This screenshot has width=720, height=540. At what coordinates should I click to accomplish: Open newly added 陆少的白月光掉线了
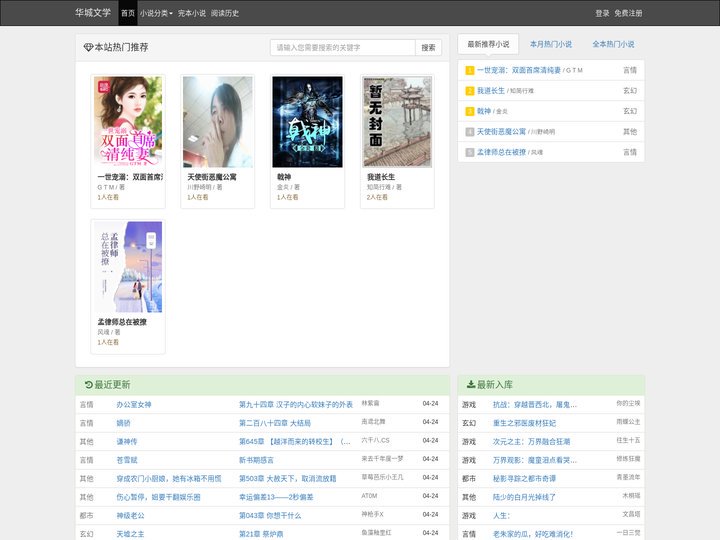(524, 497)
